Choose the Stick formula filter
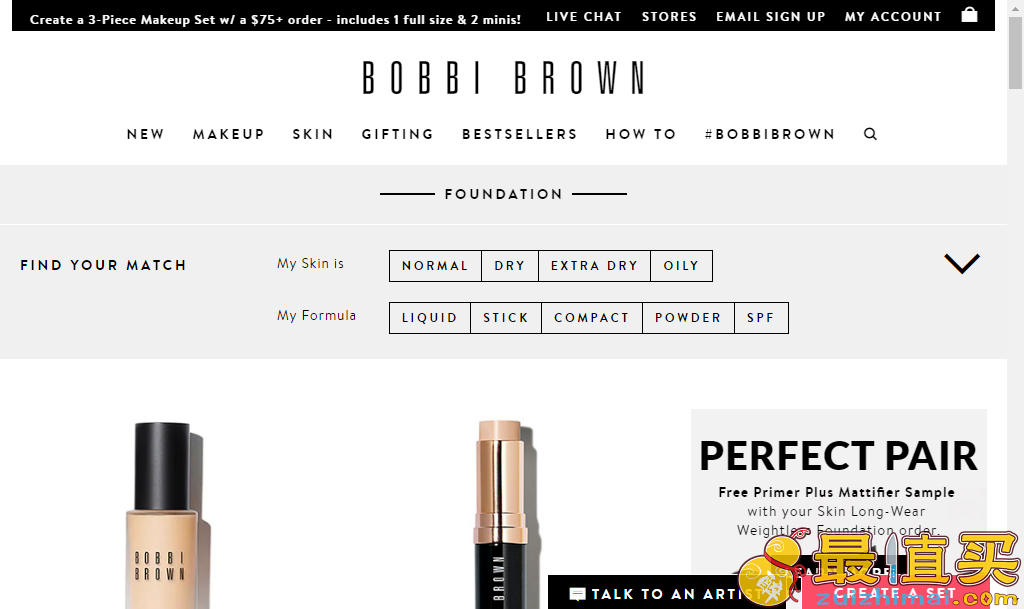The height and width of the screenshot is (609, 1024). (505, 318)
